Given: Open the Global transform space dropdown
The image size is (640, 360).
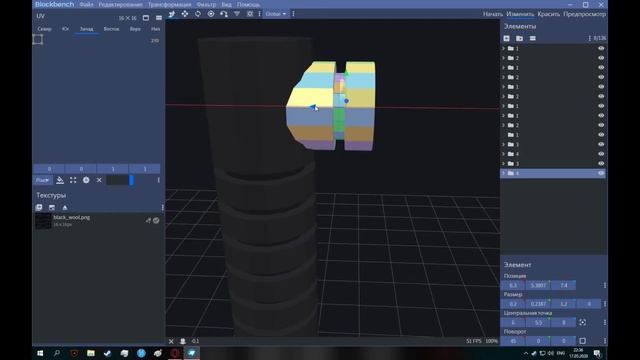Looking at the screenshot, I should pos(276,14).
